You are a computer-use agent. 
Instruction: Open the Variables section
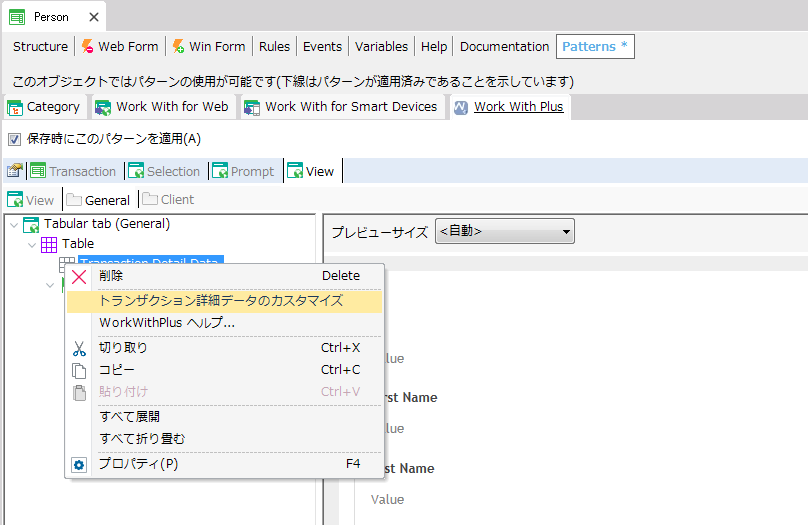click(x=381, y=46)
